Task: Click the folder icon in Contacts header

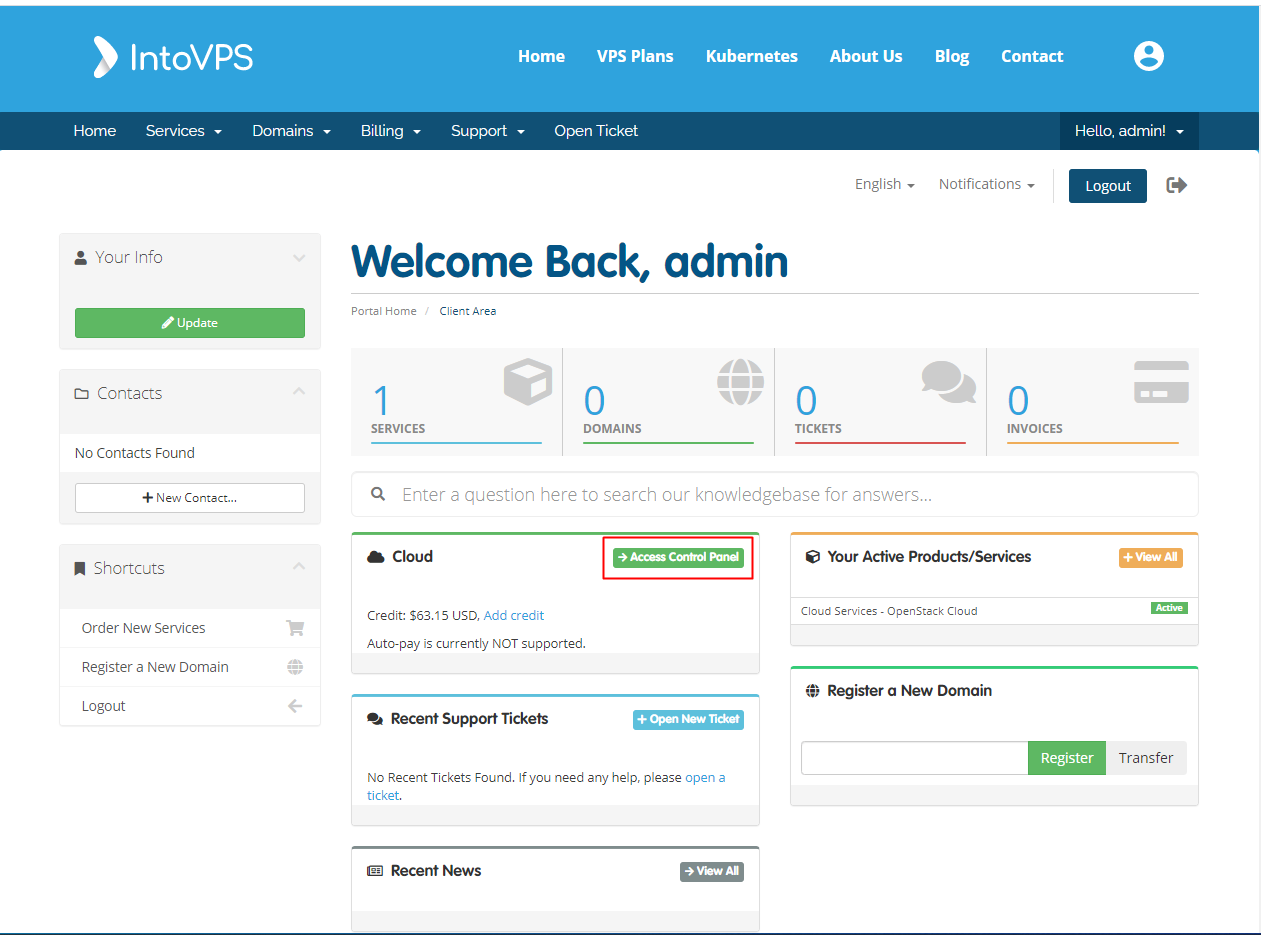Action: pos(82,393)
